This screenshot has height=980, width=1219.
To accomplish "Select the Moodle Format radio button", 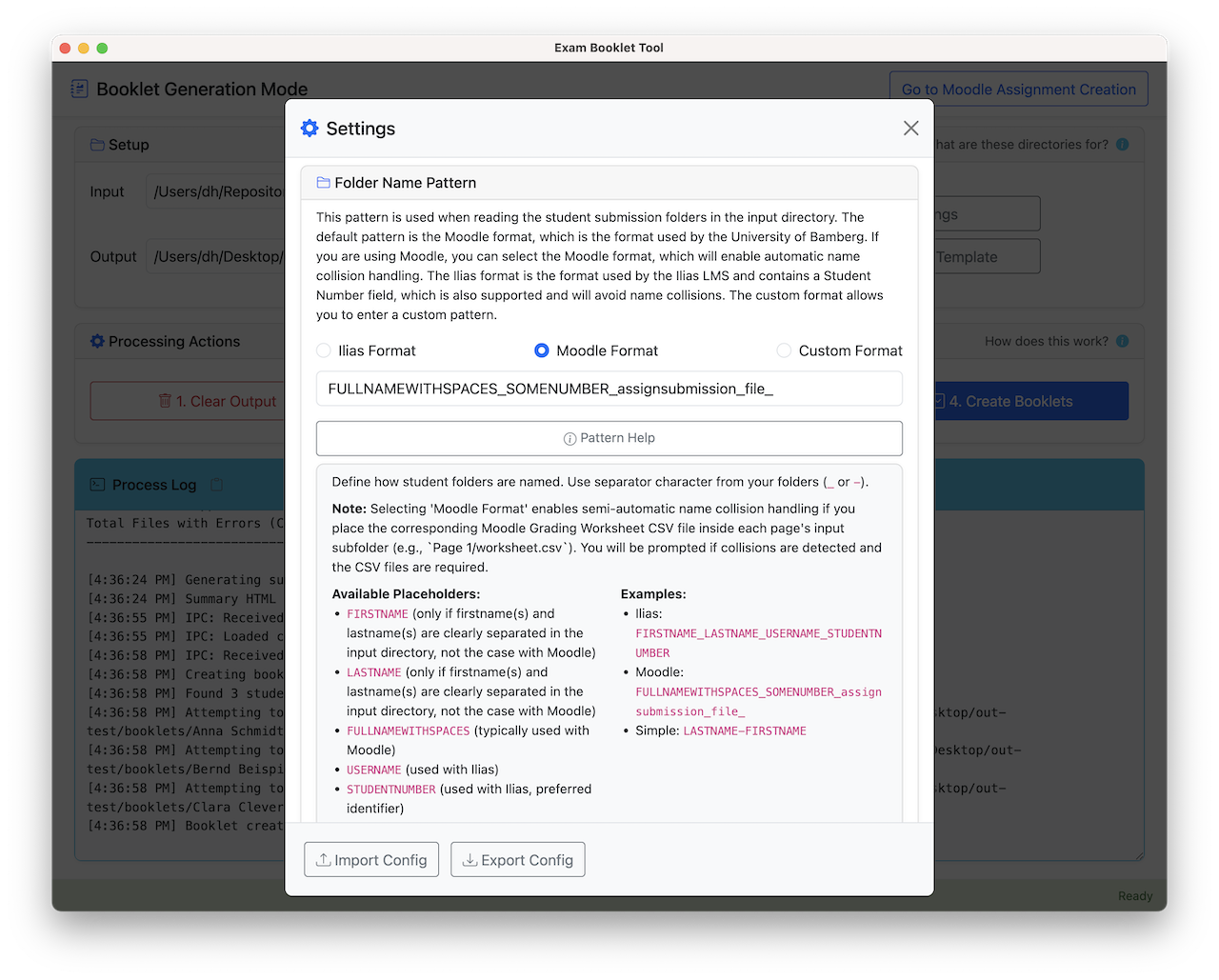I will click(542, 350).
